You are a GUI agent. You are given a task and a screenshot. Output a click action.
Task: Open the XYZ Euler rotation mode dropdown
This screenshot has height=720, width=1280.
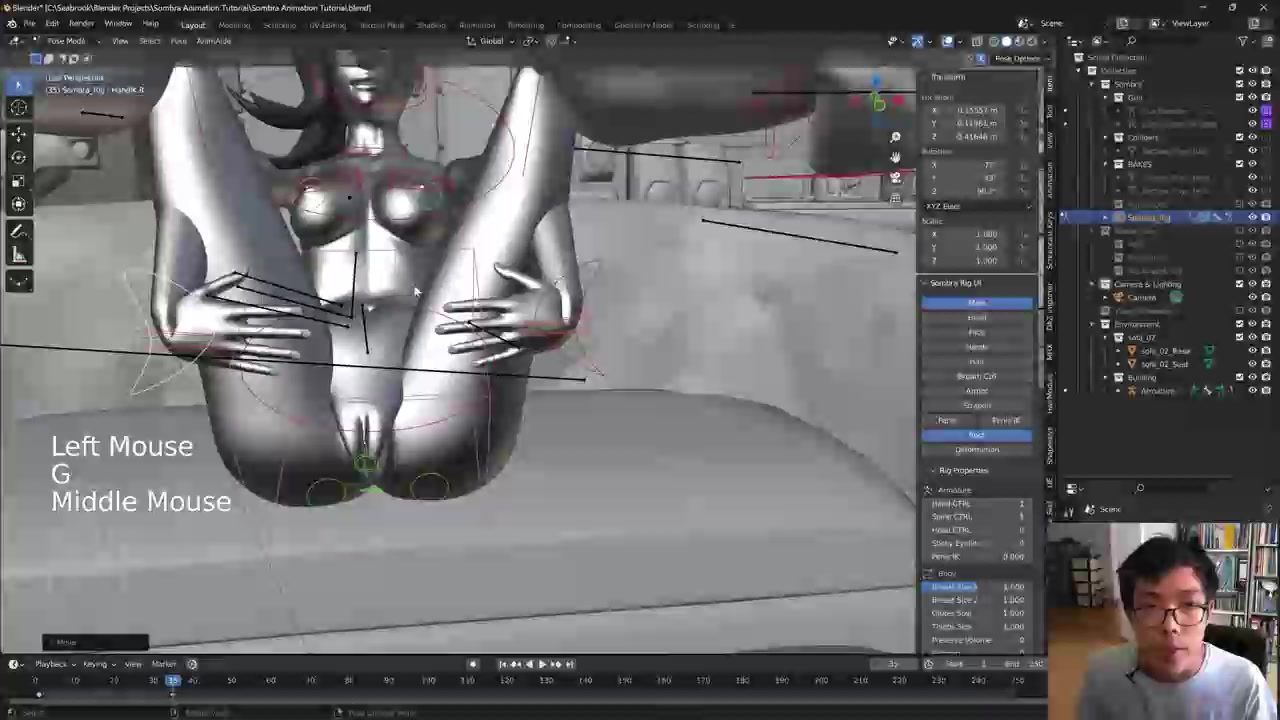977,206
